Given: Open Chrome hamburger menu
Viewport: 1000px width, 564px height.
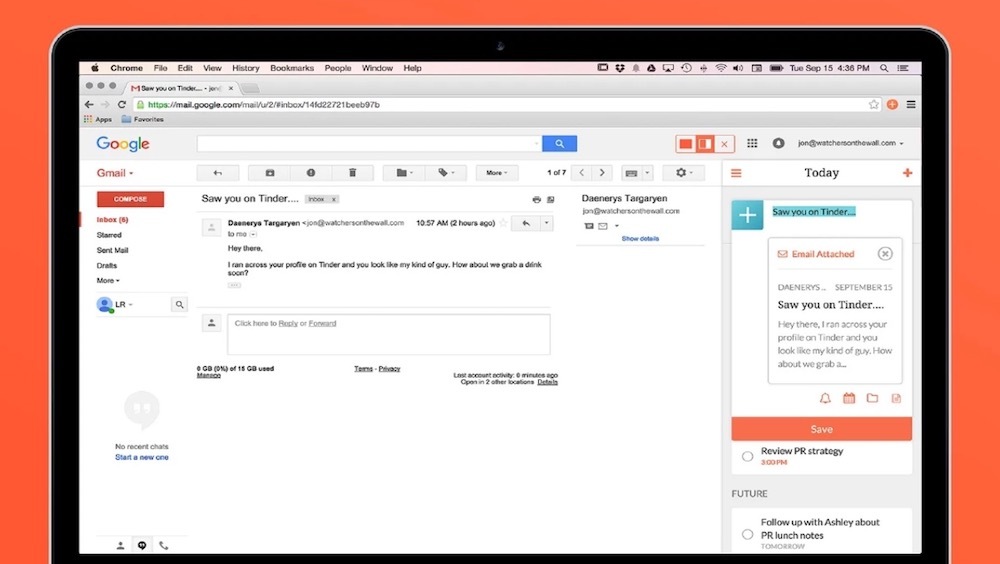Looking at the screenshot, I should click(x=911, y=104).
